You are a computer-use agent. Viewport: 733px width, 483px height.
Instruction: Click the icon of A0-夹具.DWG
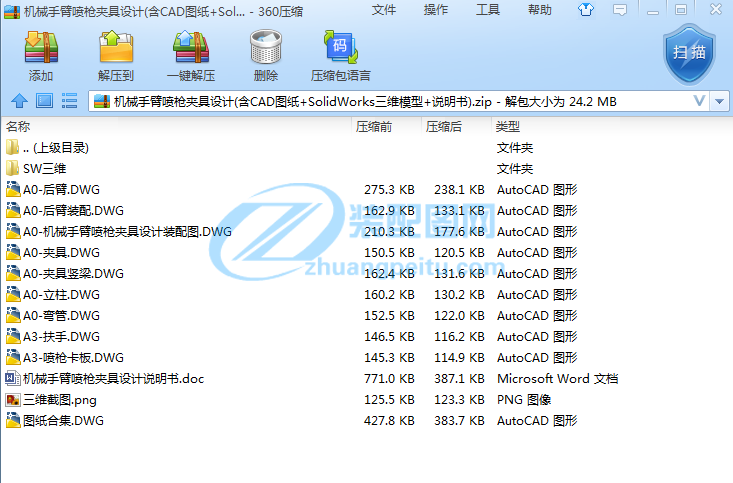[13, 252]
